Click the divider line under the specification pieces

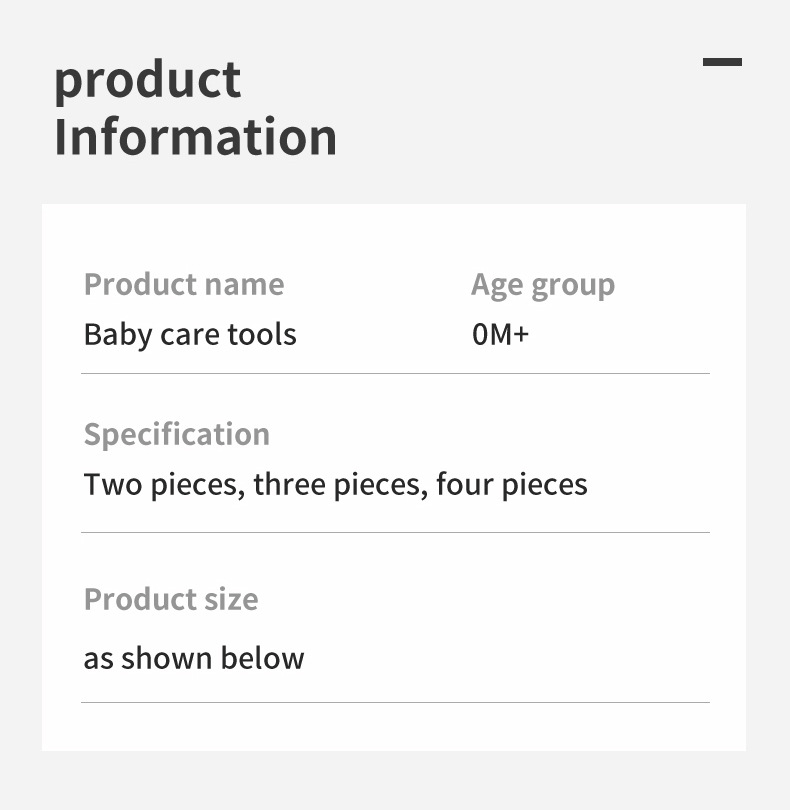395,532
